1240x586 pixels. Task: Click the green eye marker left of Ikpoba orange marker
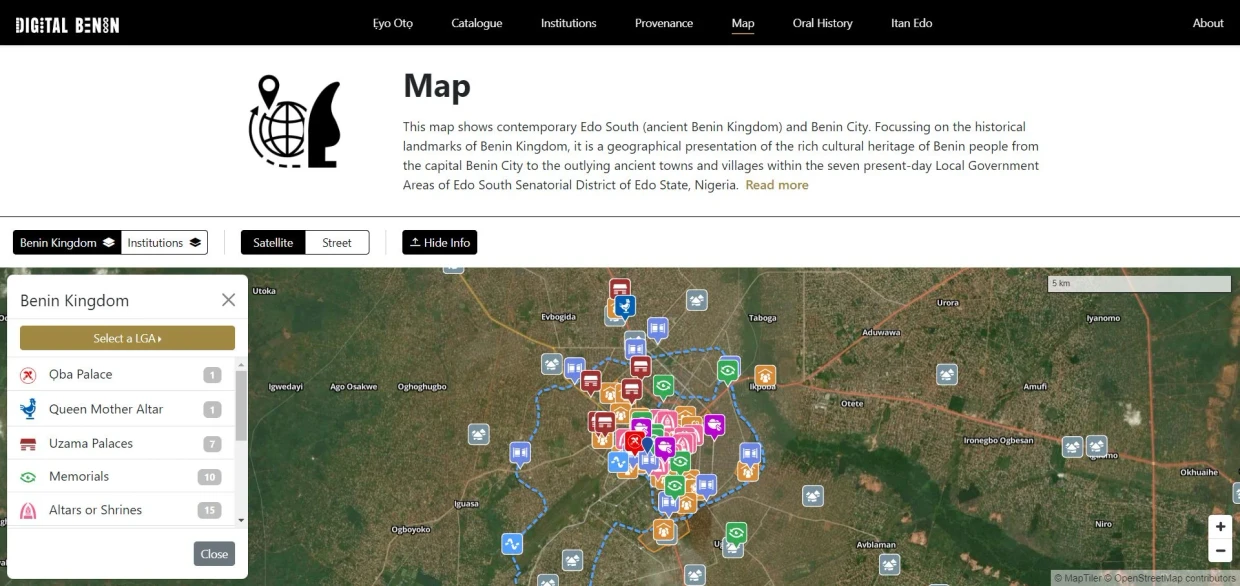(728, 371)
